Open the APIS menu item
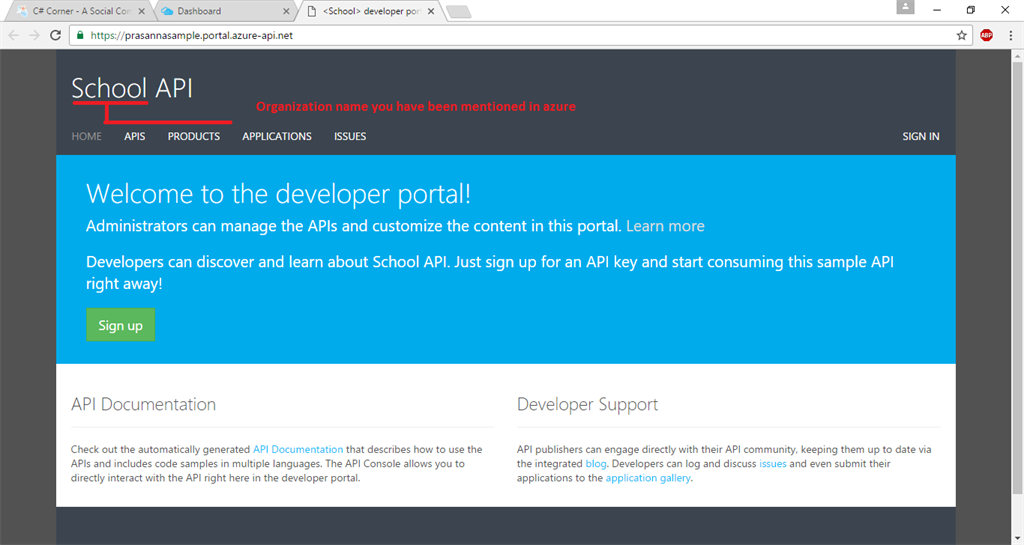The image size is (1024, 545). pos(135,136)
